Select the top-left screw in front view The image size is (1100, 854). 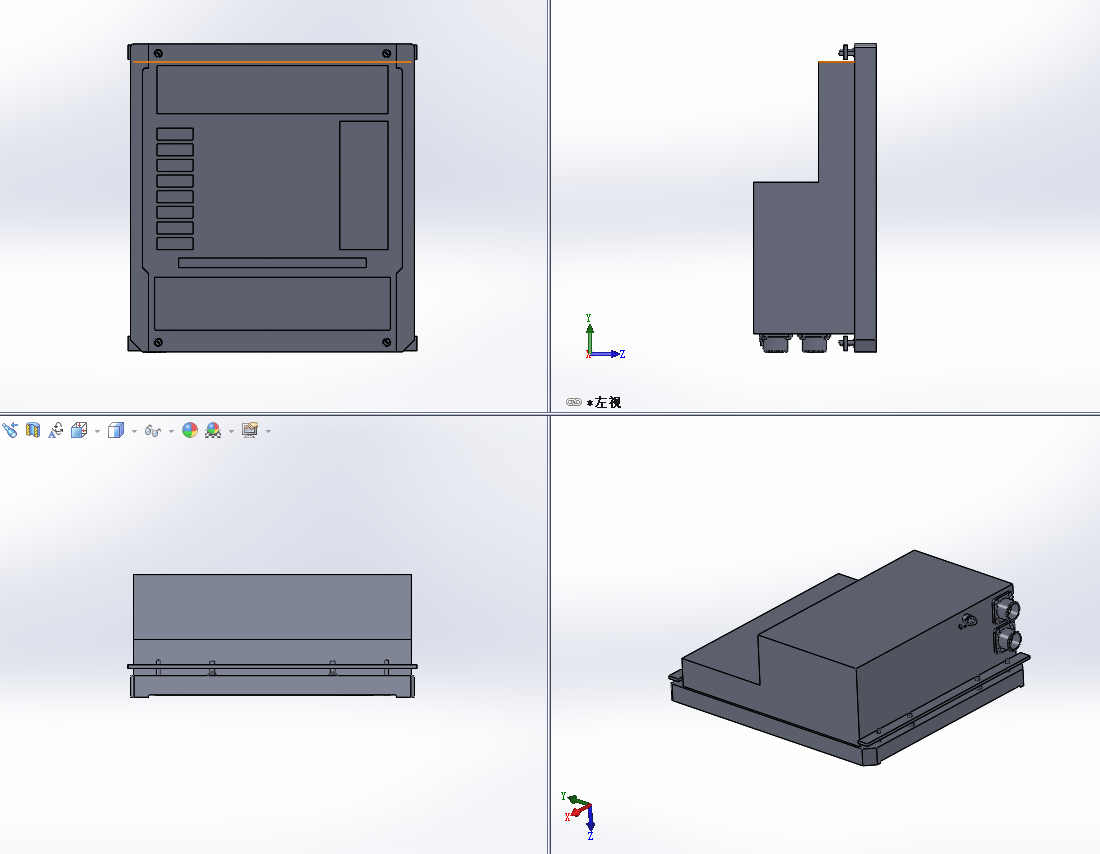click(x=159, y=53)
